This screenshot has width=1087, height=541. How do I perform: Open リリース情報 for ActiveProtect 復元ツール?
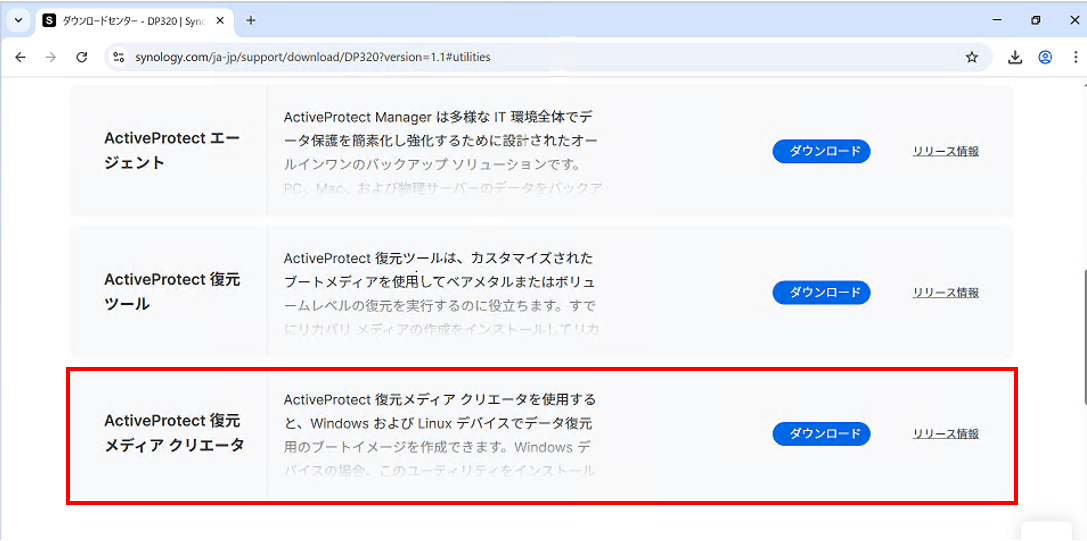tap(945, 292)
